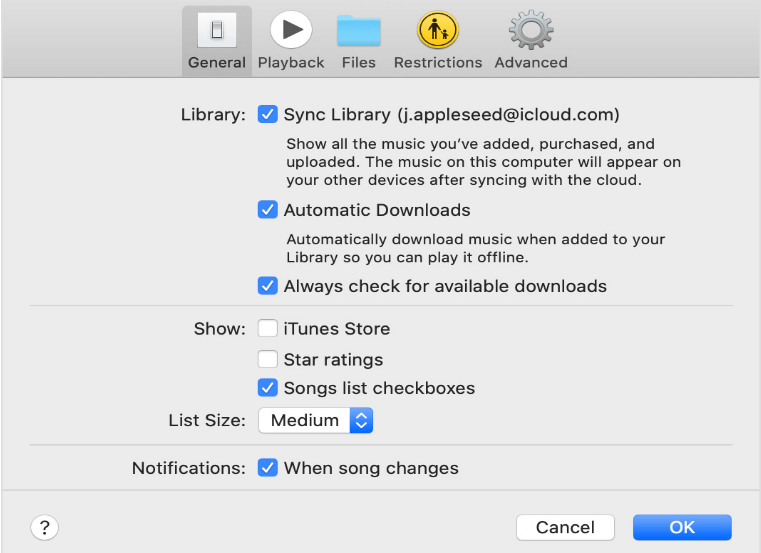Enable the Star ratings checkbox

point(267,359)
